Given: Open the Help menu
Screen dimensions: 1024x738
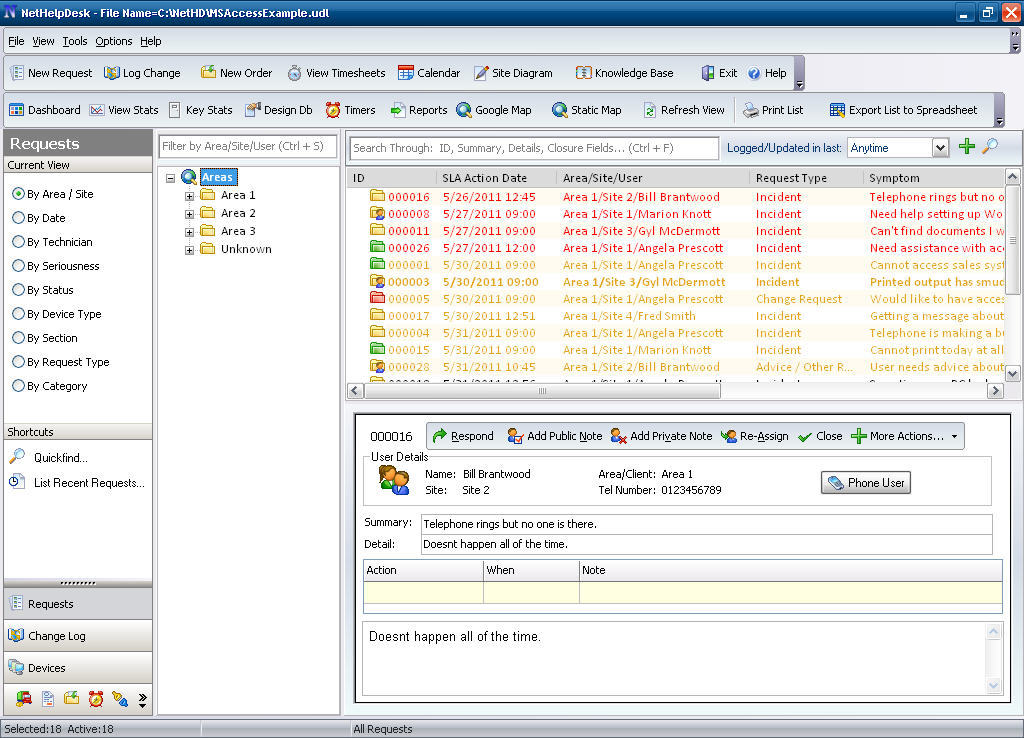Looking at the screenshot, I should (x=151, y=41).
